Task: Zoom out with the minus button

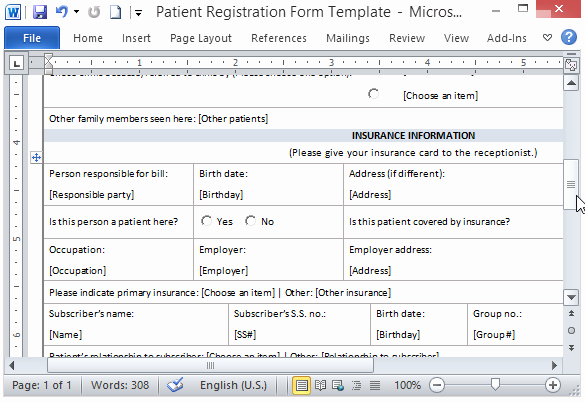Action: click(x=437, y=385)
